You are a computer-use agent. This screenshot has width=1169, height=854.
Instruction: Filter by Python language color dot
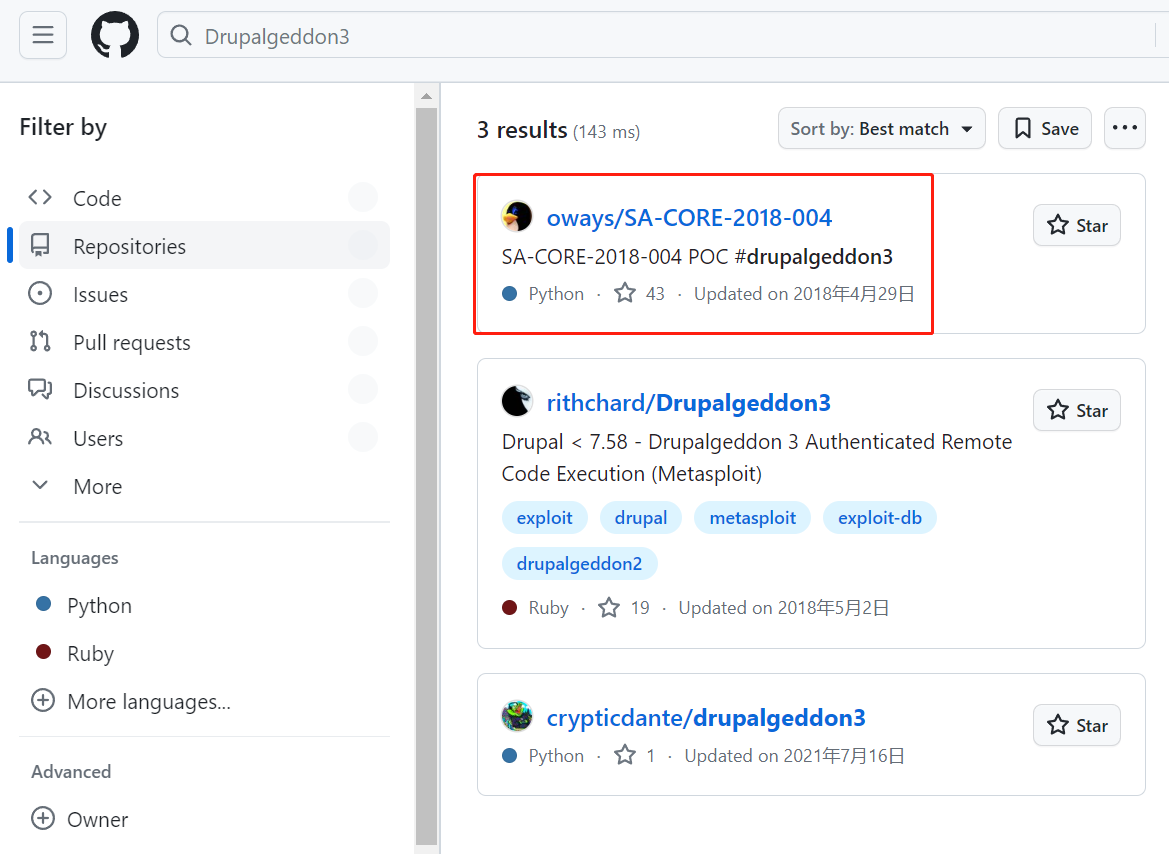[x=43, y=604]
